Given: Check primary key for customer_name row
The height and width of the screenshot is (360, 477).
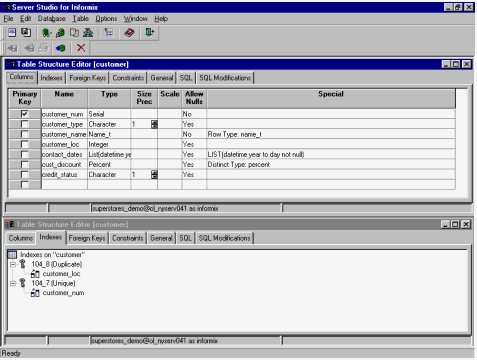Looking at the screenshot, I should point(24,134).
